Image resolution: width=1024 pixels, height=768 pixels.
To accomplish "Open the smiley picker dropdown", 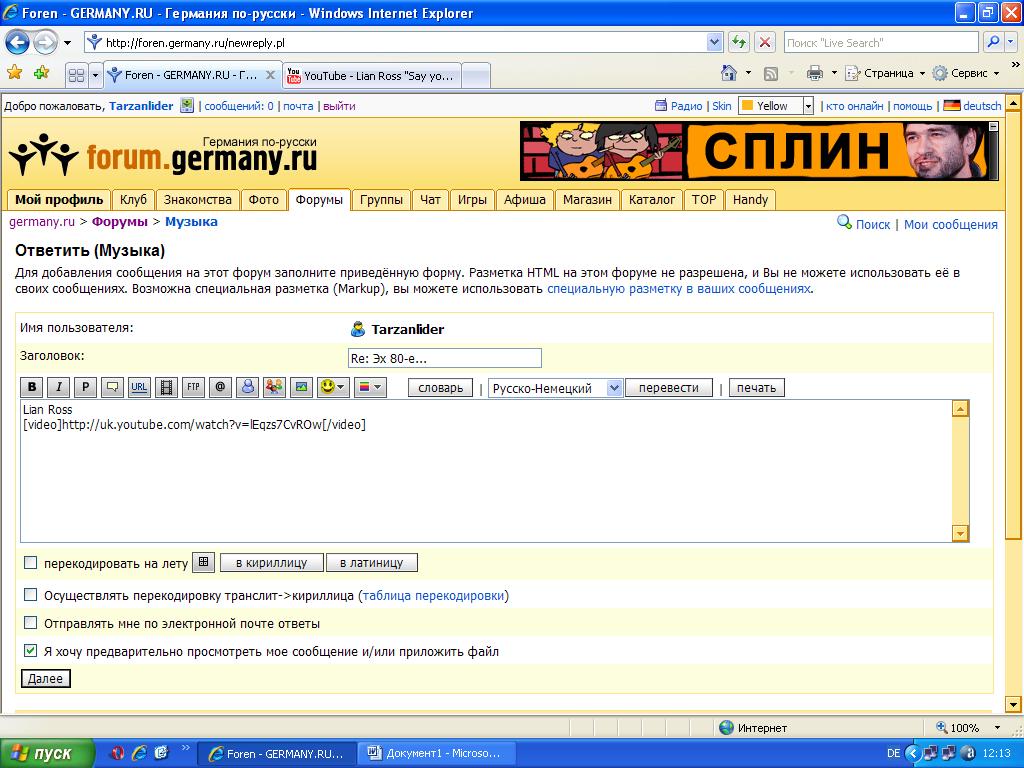I will (x=333, y=387).
